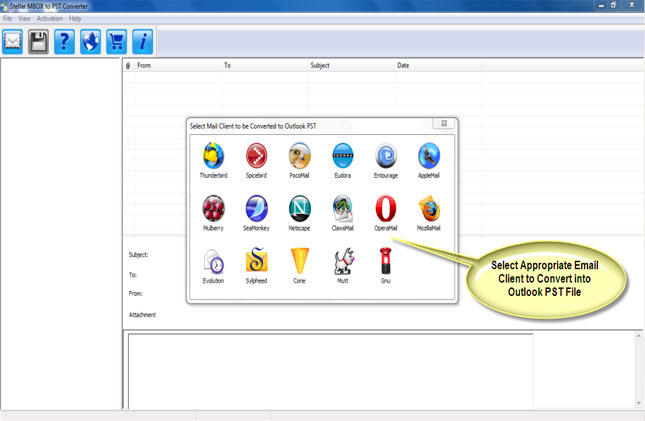Open the Help menu
The image size is (645, 421).
tap(75, 19)
